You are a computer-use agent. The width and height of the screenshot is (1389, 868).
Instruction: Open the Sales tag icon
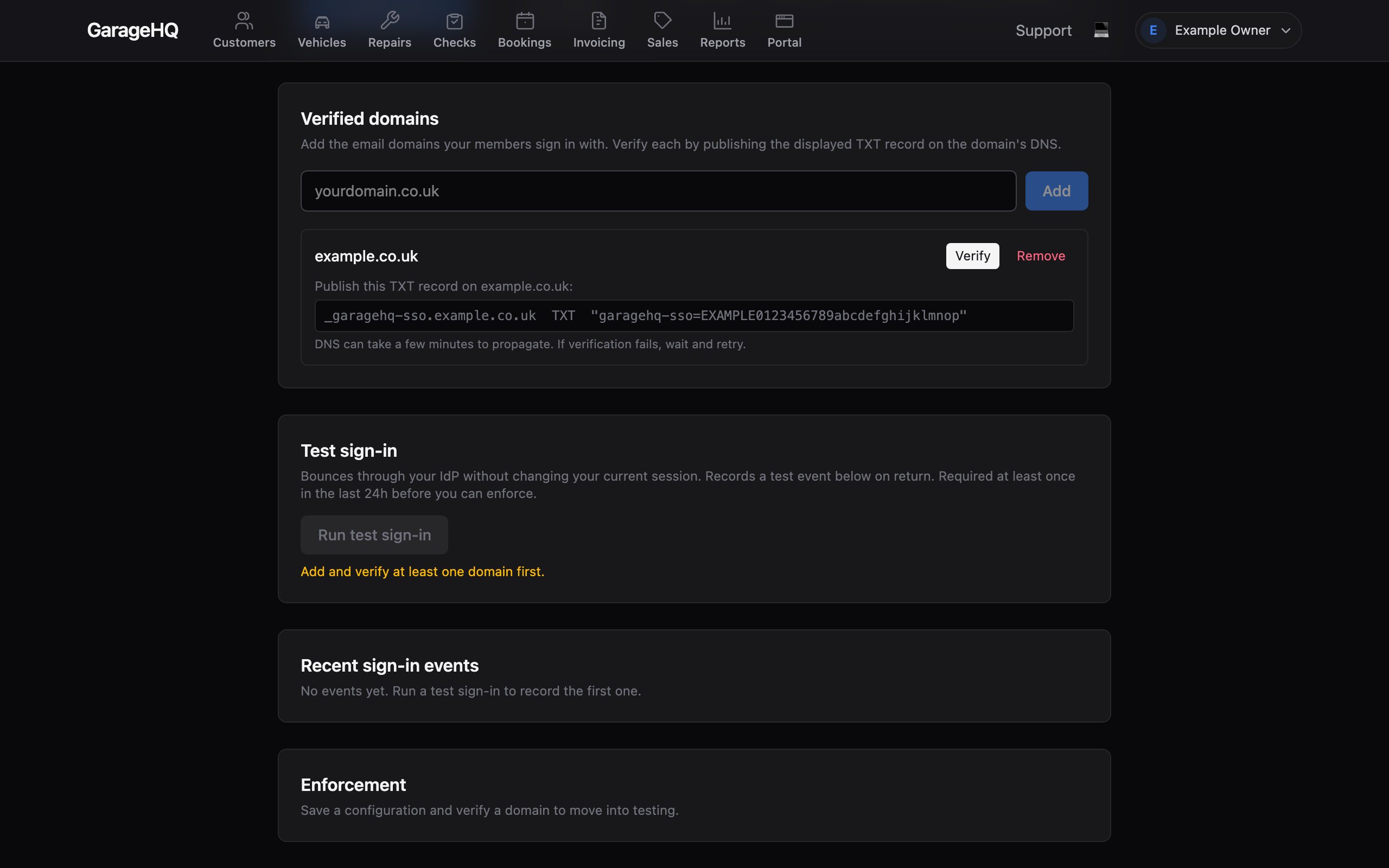click(x=662, y=21)
